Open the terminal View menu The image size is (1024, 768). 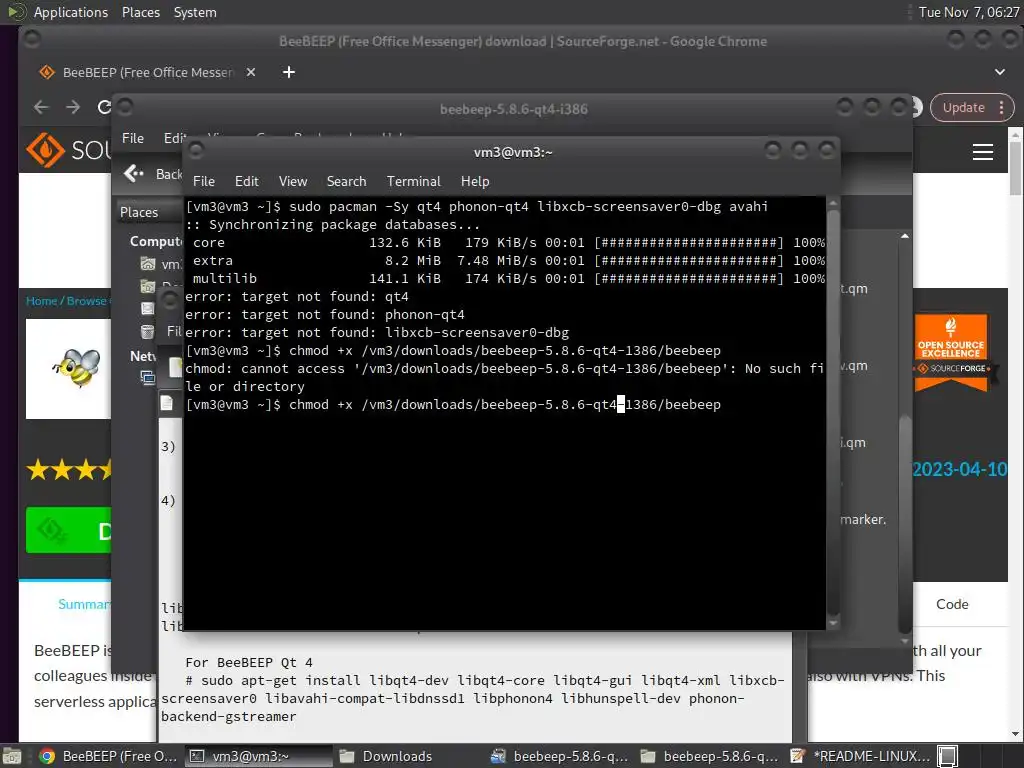pos(293,182)
